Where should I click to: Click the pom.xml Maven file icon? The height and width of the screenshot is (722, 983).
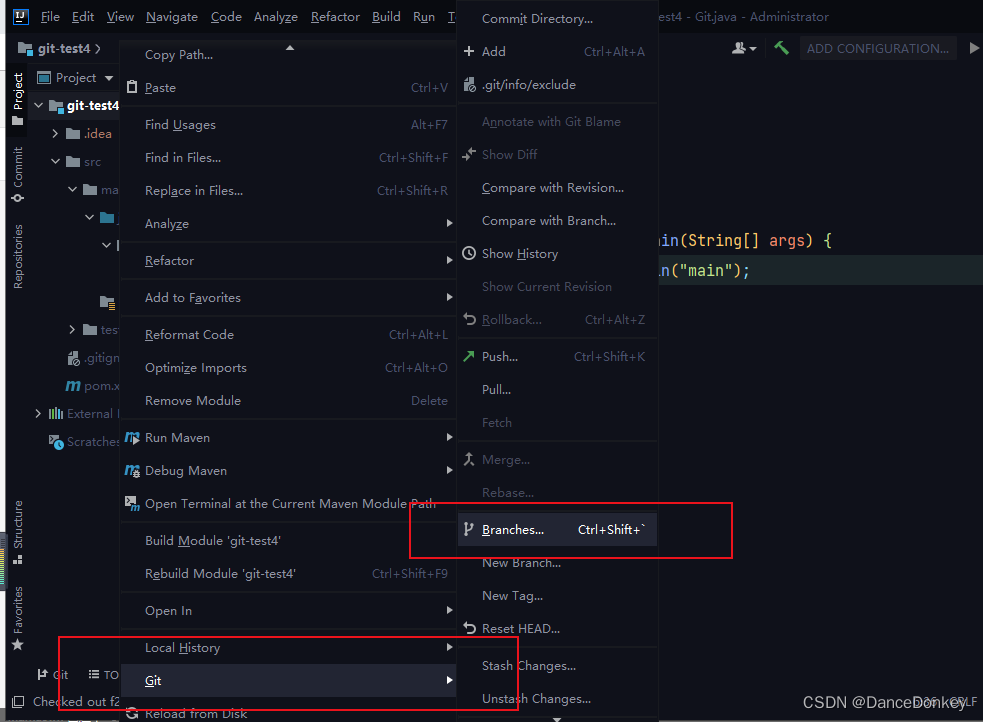[73, 386]
